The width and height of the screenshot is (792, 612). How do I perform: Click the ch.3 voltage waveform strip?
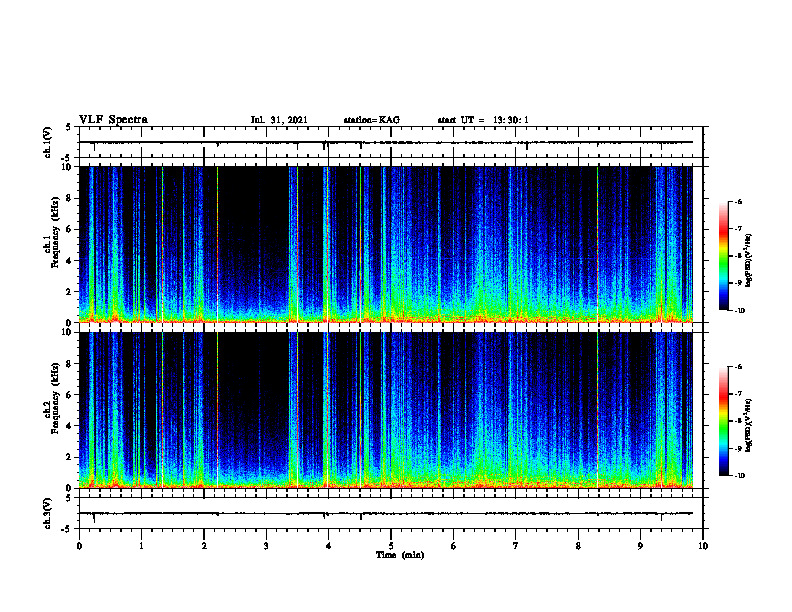pos(391,513)
